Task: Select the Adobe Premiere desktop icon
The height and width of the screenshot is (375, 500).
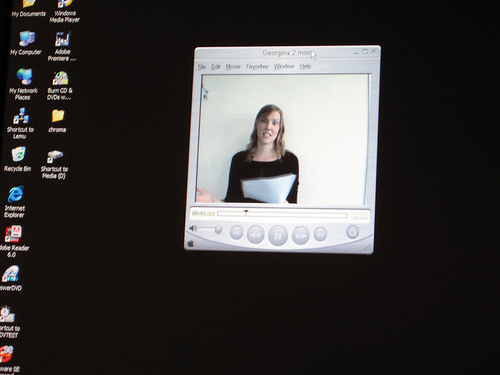Action: point(62,47)
